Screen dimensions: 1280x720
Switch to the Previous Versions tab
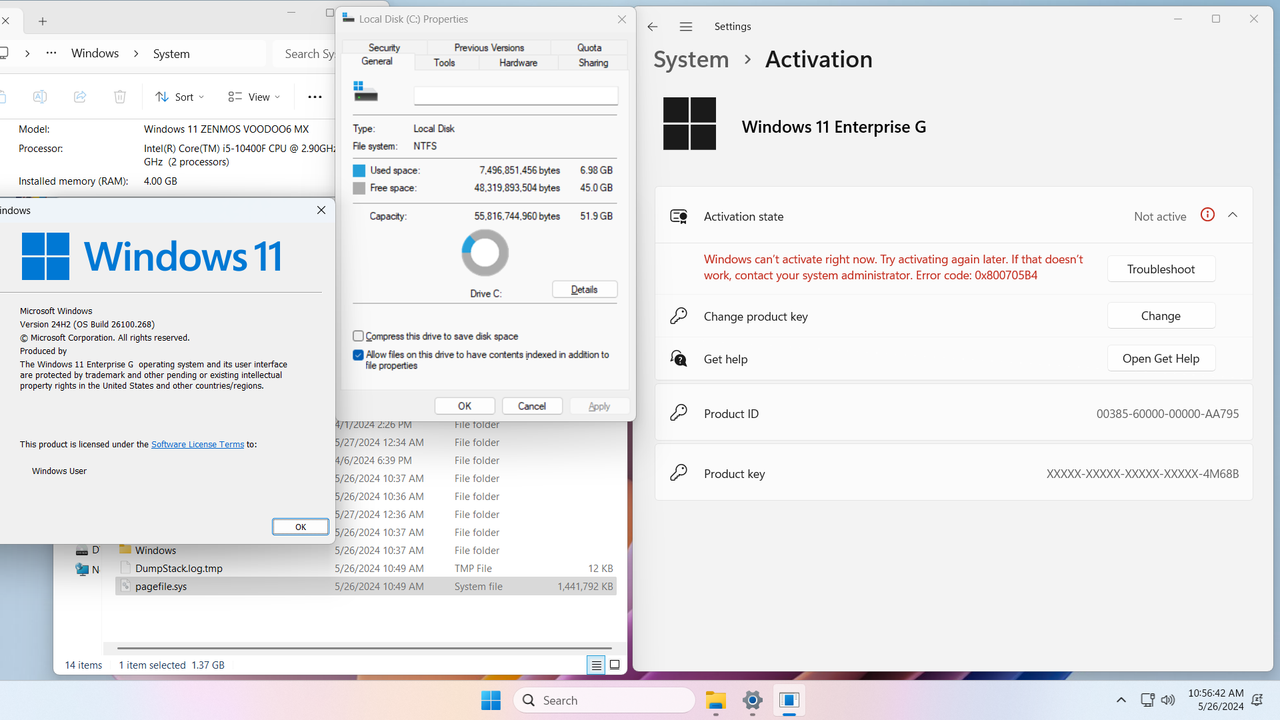489,47
